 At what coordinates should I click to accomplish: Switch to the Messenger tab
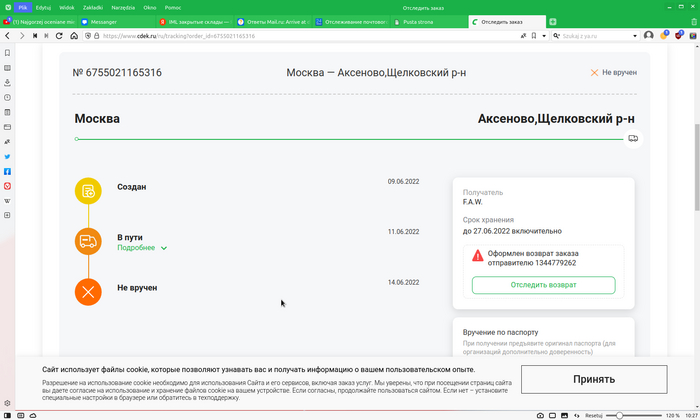[116, 21]
